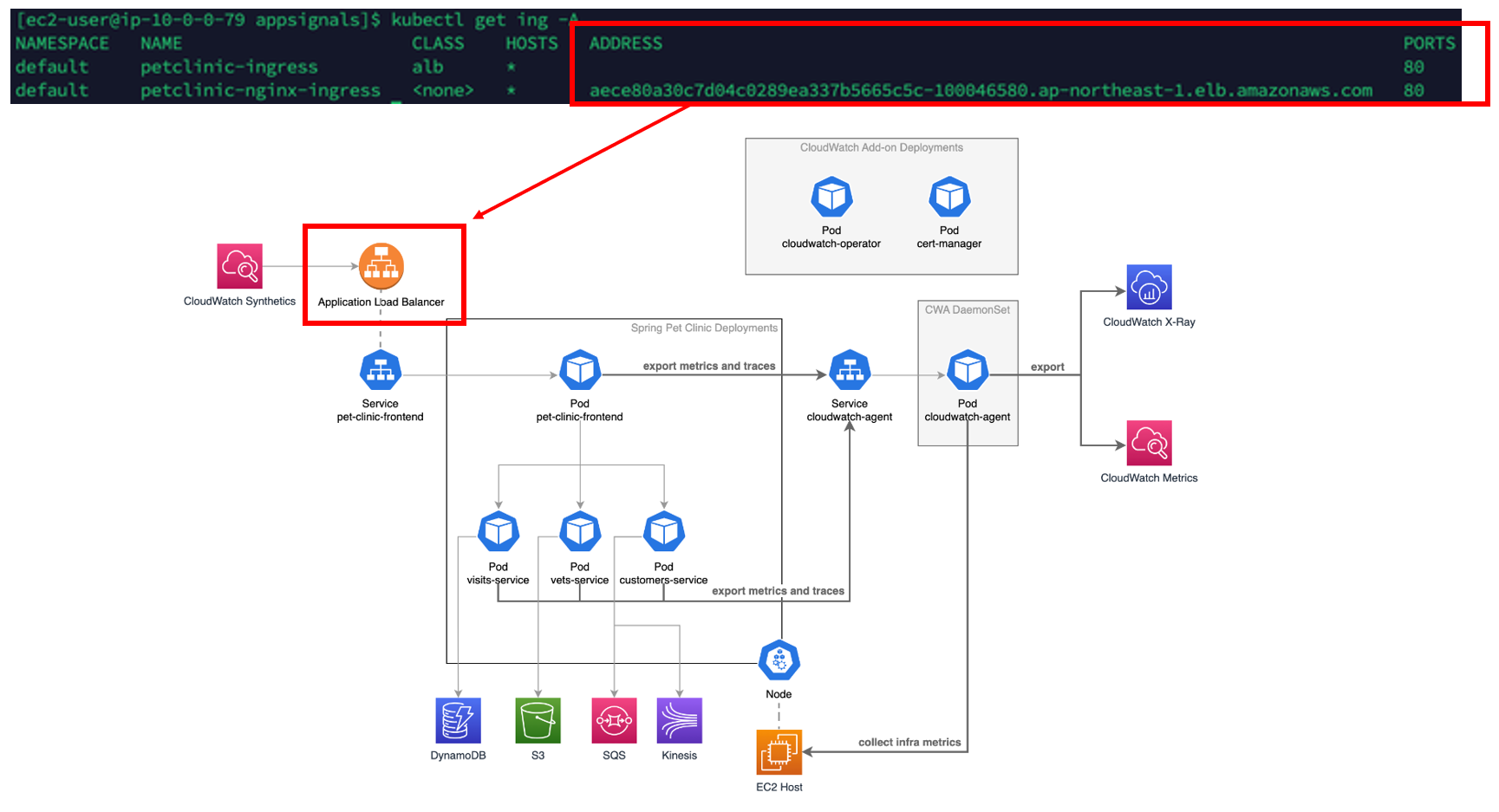Click the pet-clinic-frontend Service icon
Screen dimensions: 1499x812
380,371
